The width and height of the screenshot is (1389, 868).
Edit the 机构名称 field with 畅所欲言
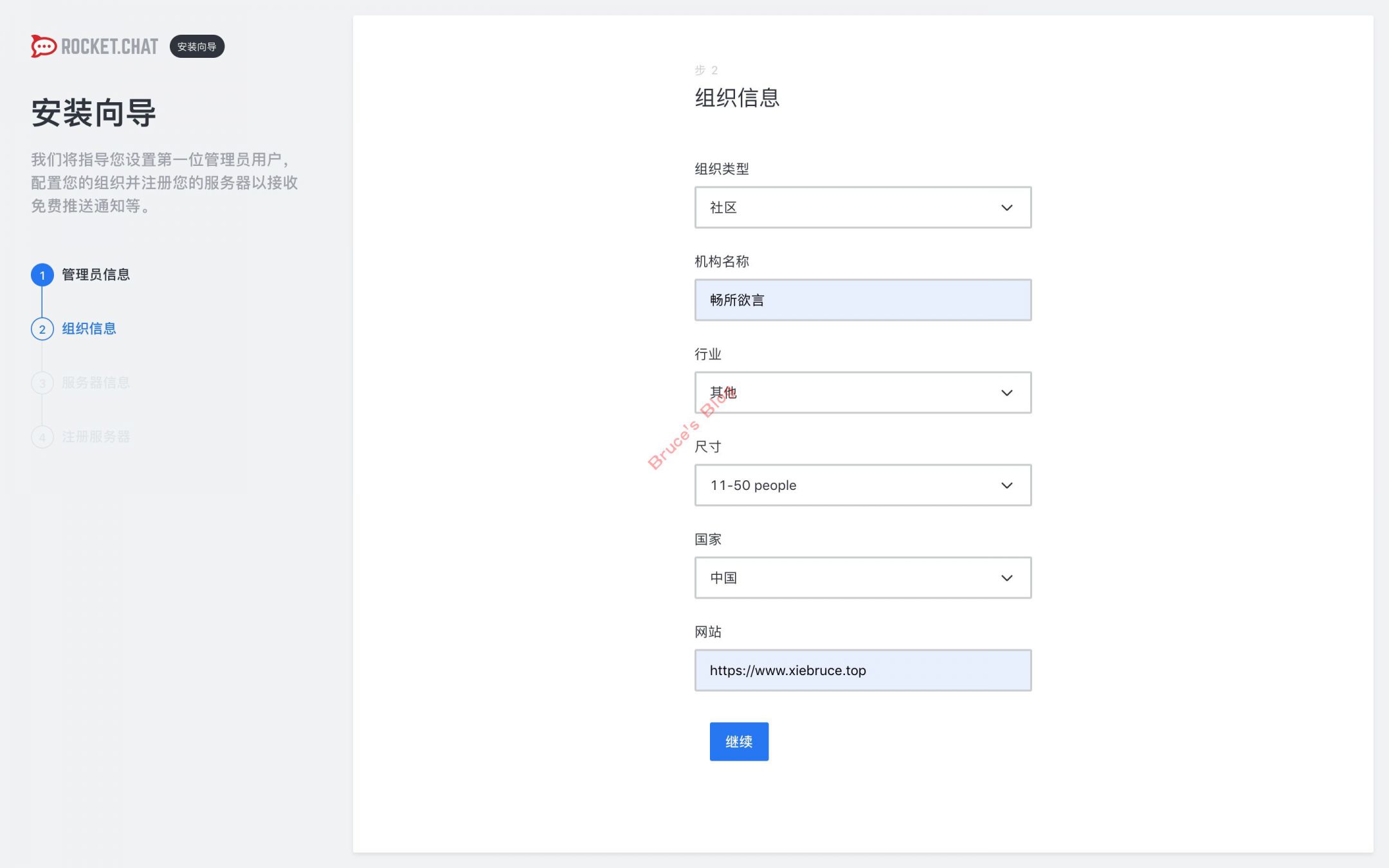click(x=863, y=300)
